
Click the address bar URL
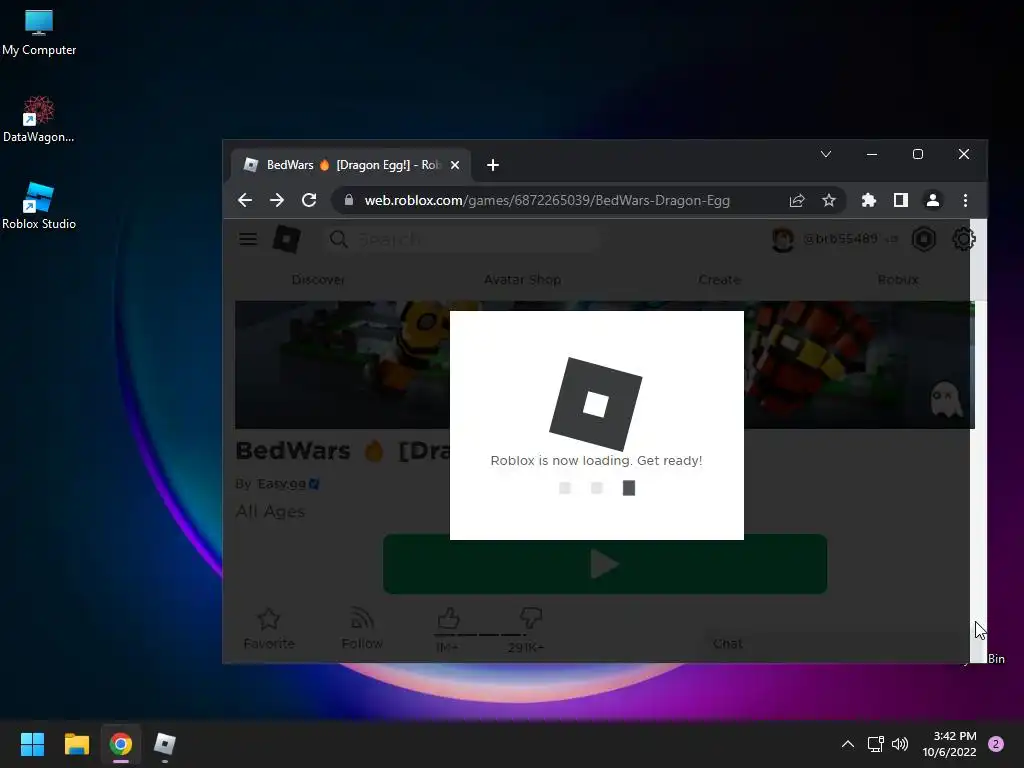coord(547,200)
